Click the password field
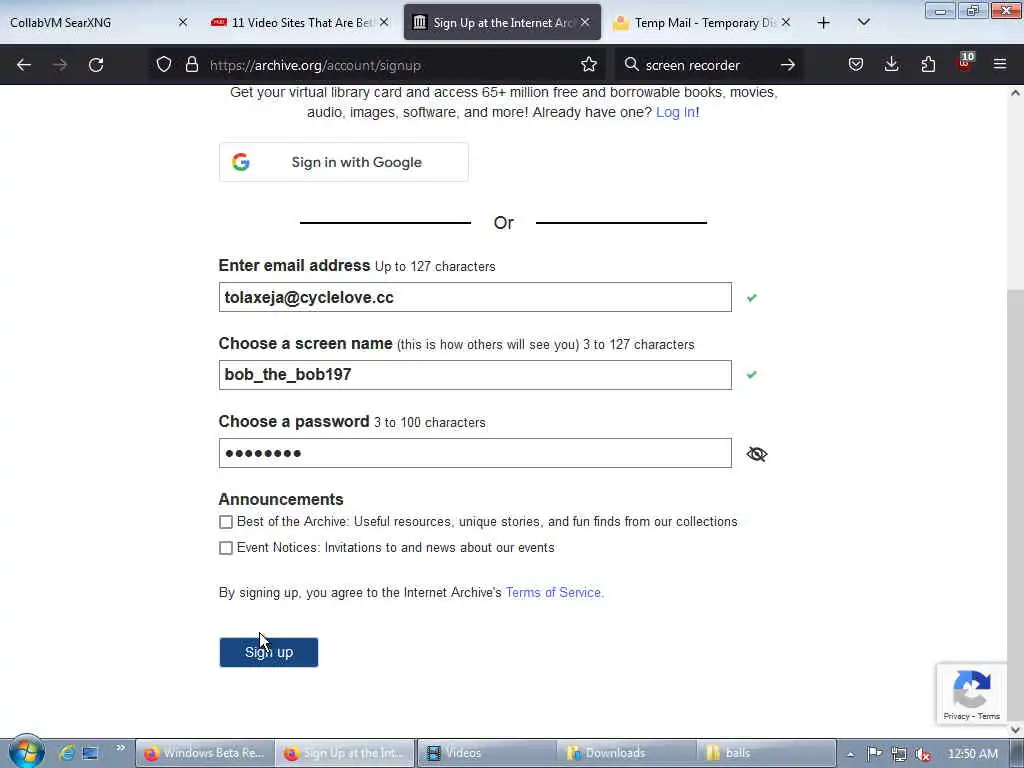Image resolution: width=1024 pixels, height=768 pixels. [475, 453]
